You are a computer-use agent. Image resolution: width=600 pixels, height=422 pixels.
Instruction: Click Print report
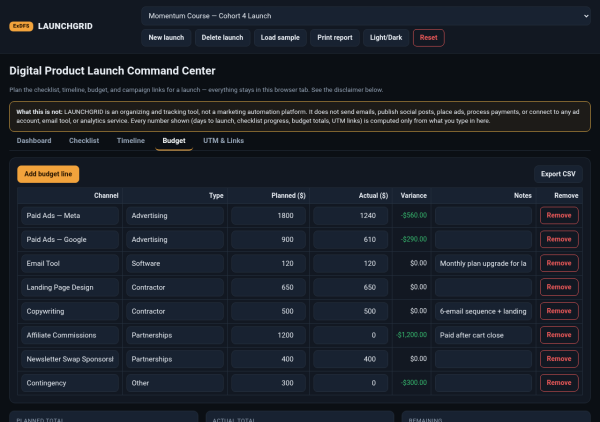pos(335,38)
